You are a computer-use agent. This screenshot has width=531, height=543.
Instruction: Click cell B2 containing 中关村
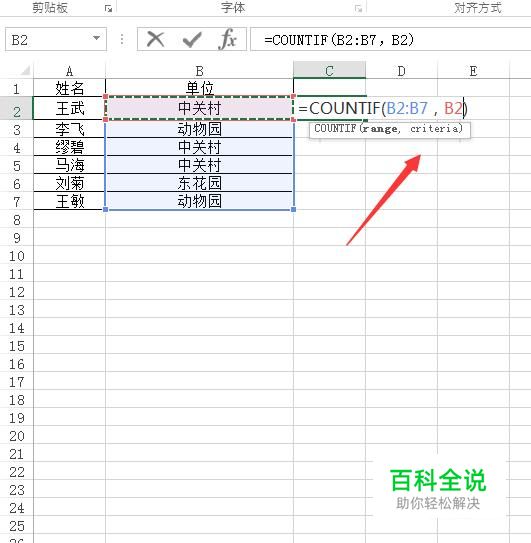click(x=200, y=108)
